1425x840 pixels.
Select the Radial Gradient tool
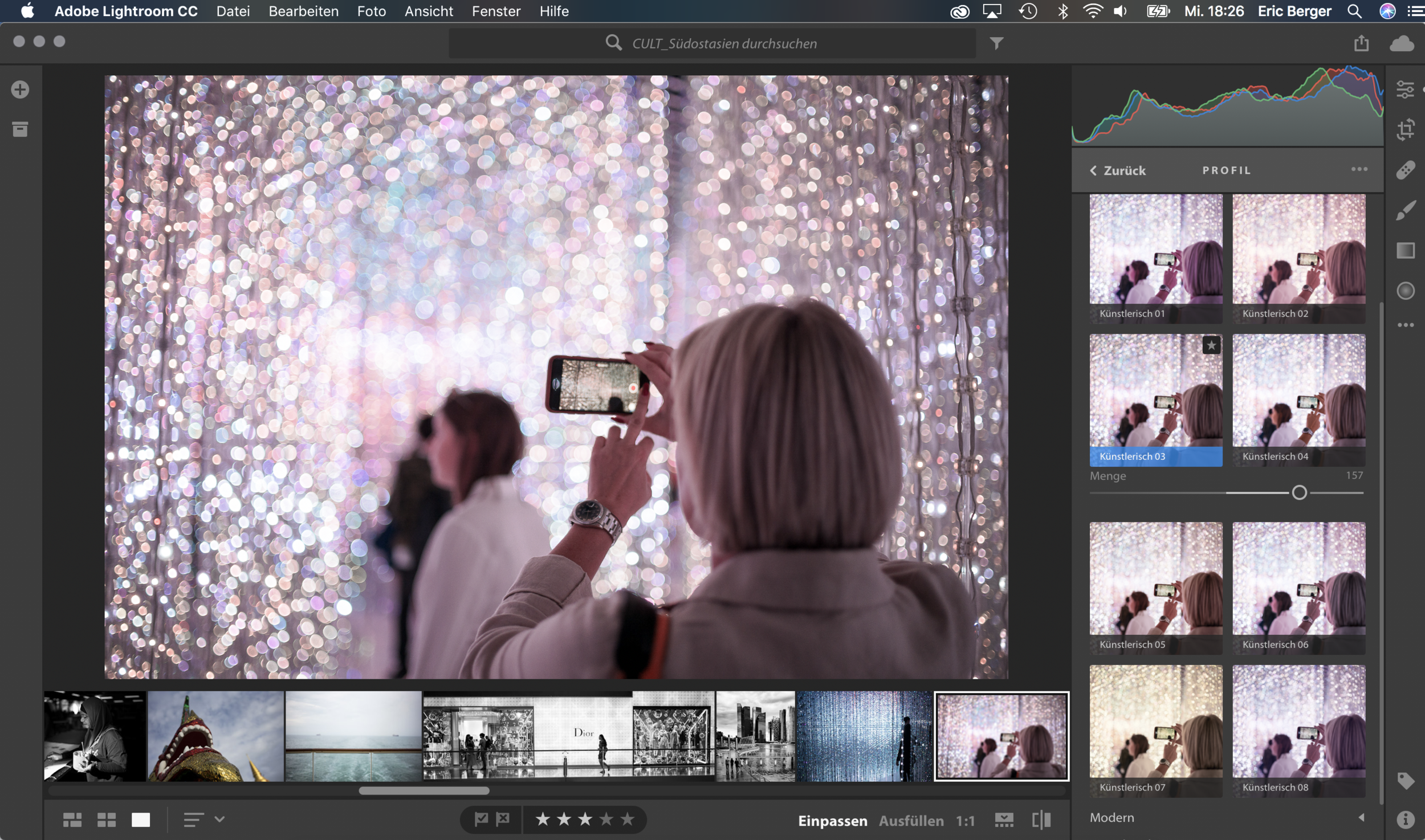pyautogui.click(x=1405, y=291)
